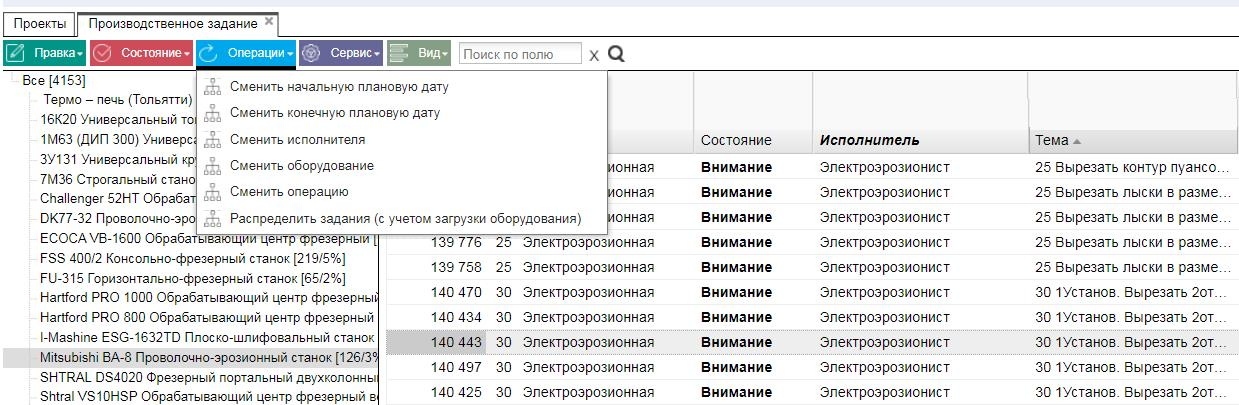This screenshot has height=405, width=1239.
Task: Open the Состояние dropdown menu
Action: tap(142, 53)
